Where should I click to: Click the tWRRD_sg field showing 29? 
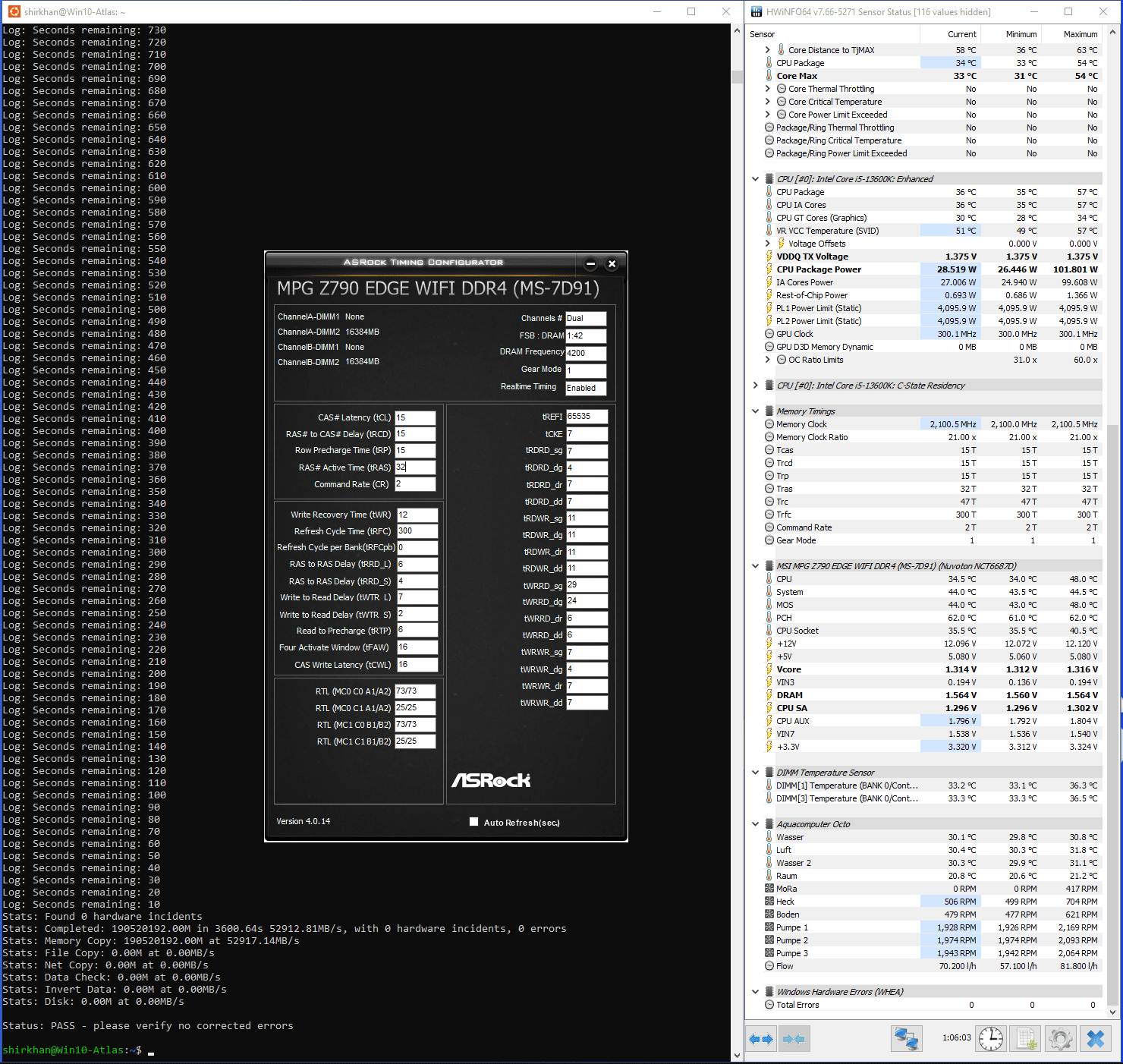[587, 585]
